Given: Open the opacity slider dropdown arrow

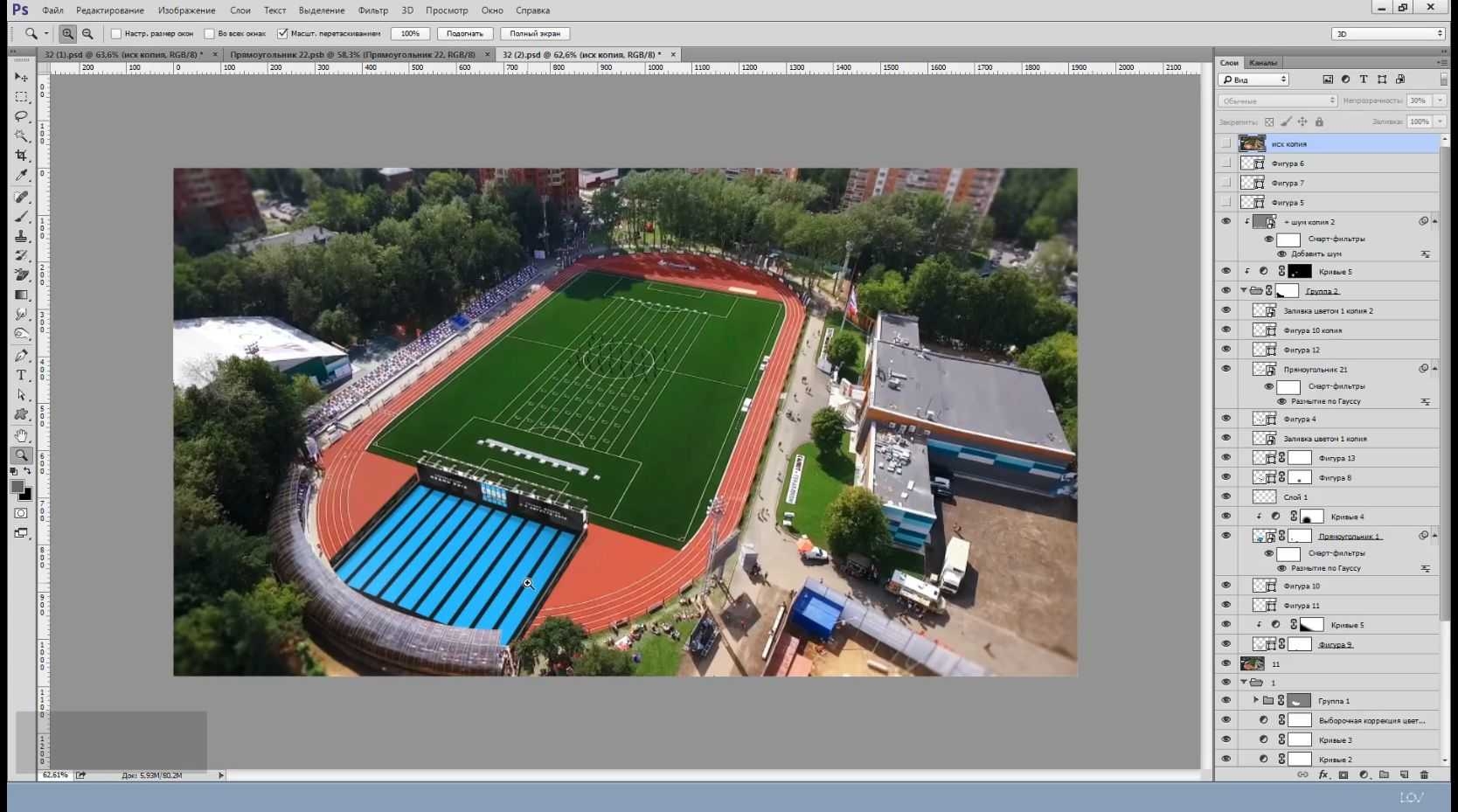Looking at the screenshot, I should click(x=1441, y=101).
